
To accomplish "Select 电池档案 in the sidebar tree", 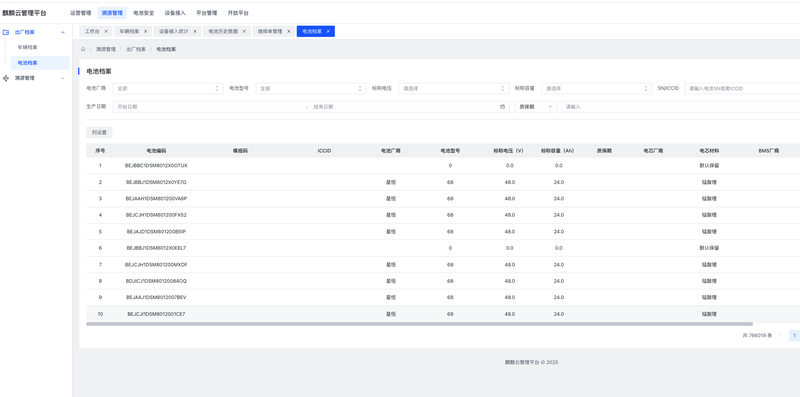I will 40,63.
